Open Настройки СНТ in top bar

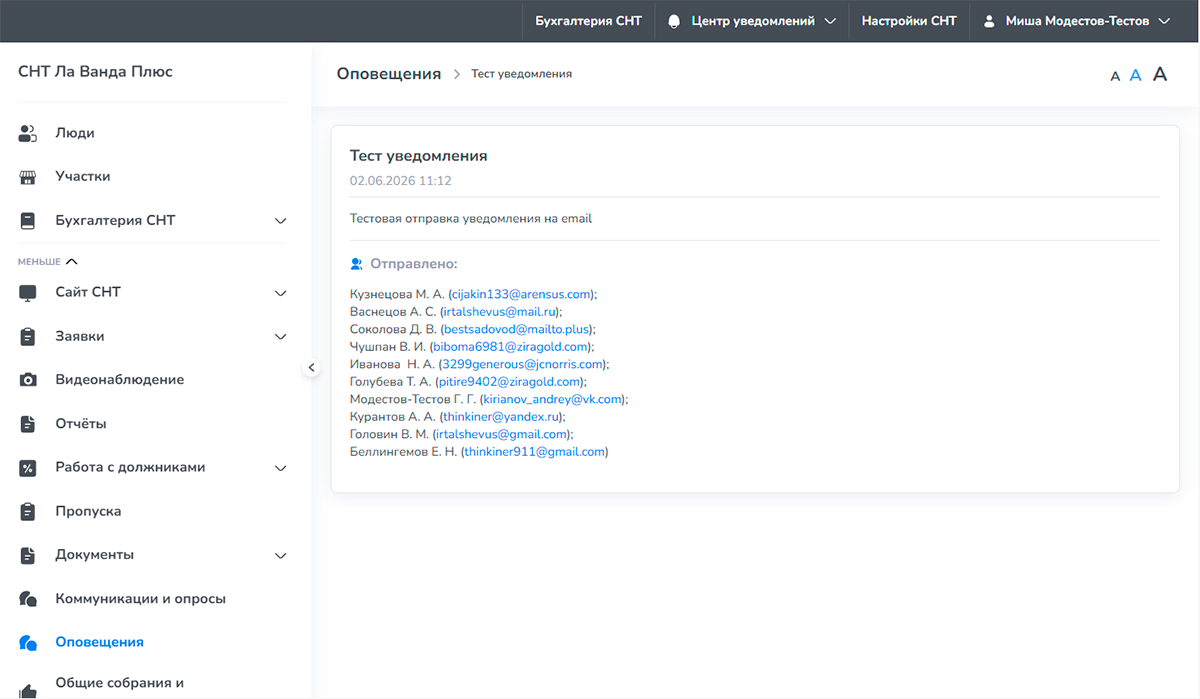click(x=909, y=21)
